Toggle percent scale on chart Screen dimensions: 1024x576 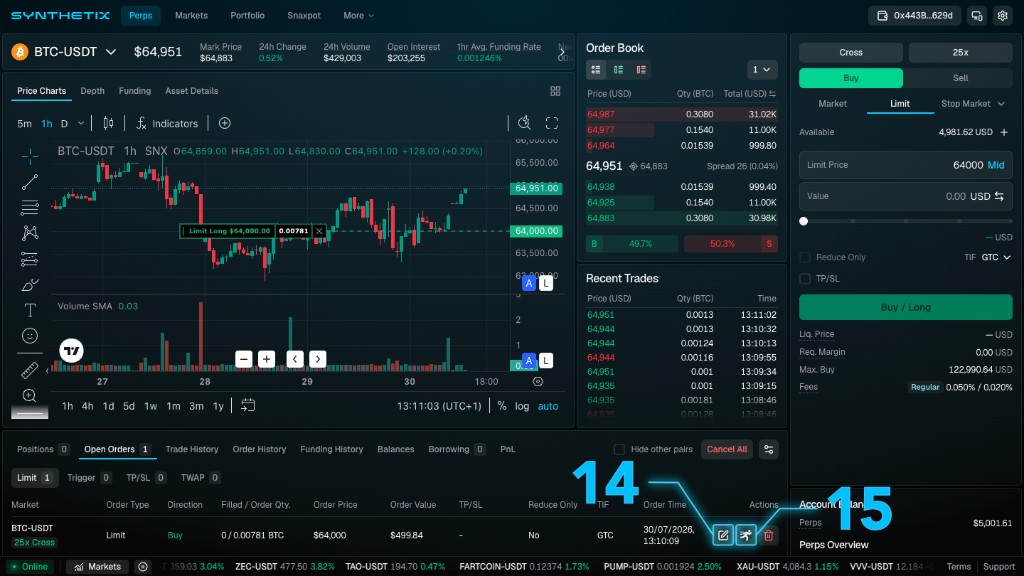coord(502,406)
